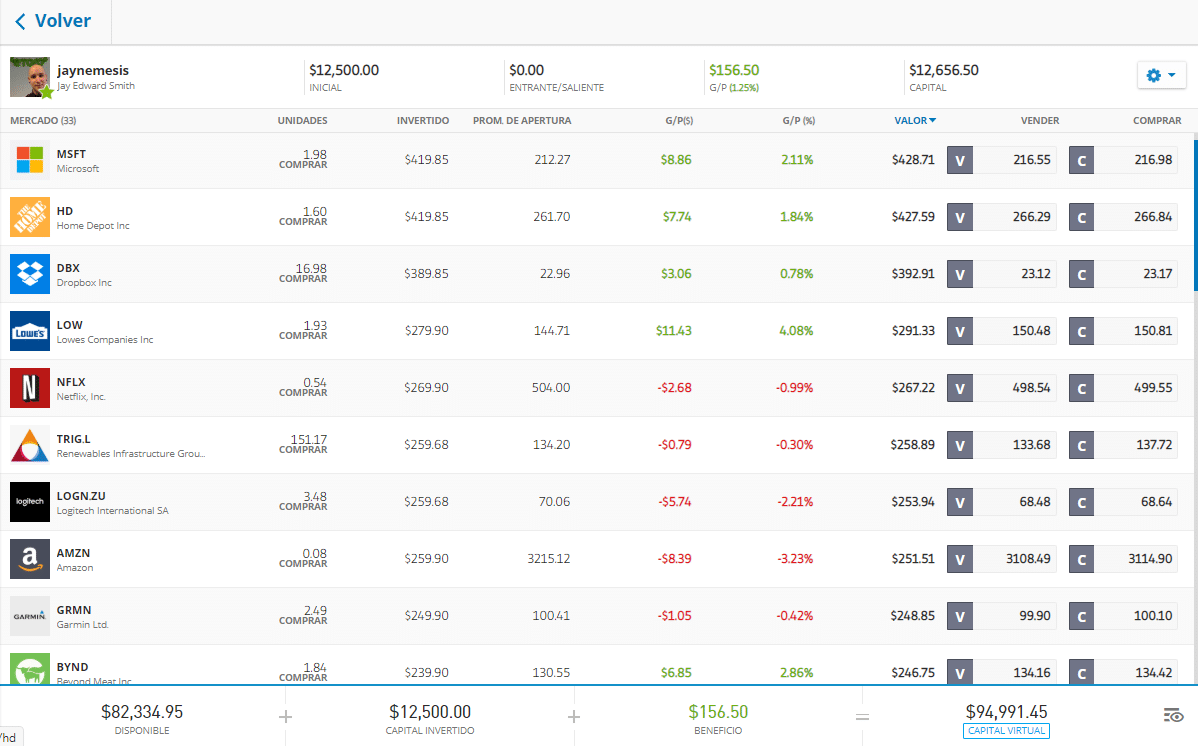Click the Netflix NFLX logo icon
Image resolution: width=1198 pixels, height=746 pixels.
(x=30, y=388)
